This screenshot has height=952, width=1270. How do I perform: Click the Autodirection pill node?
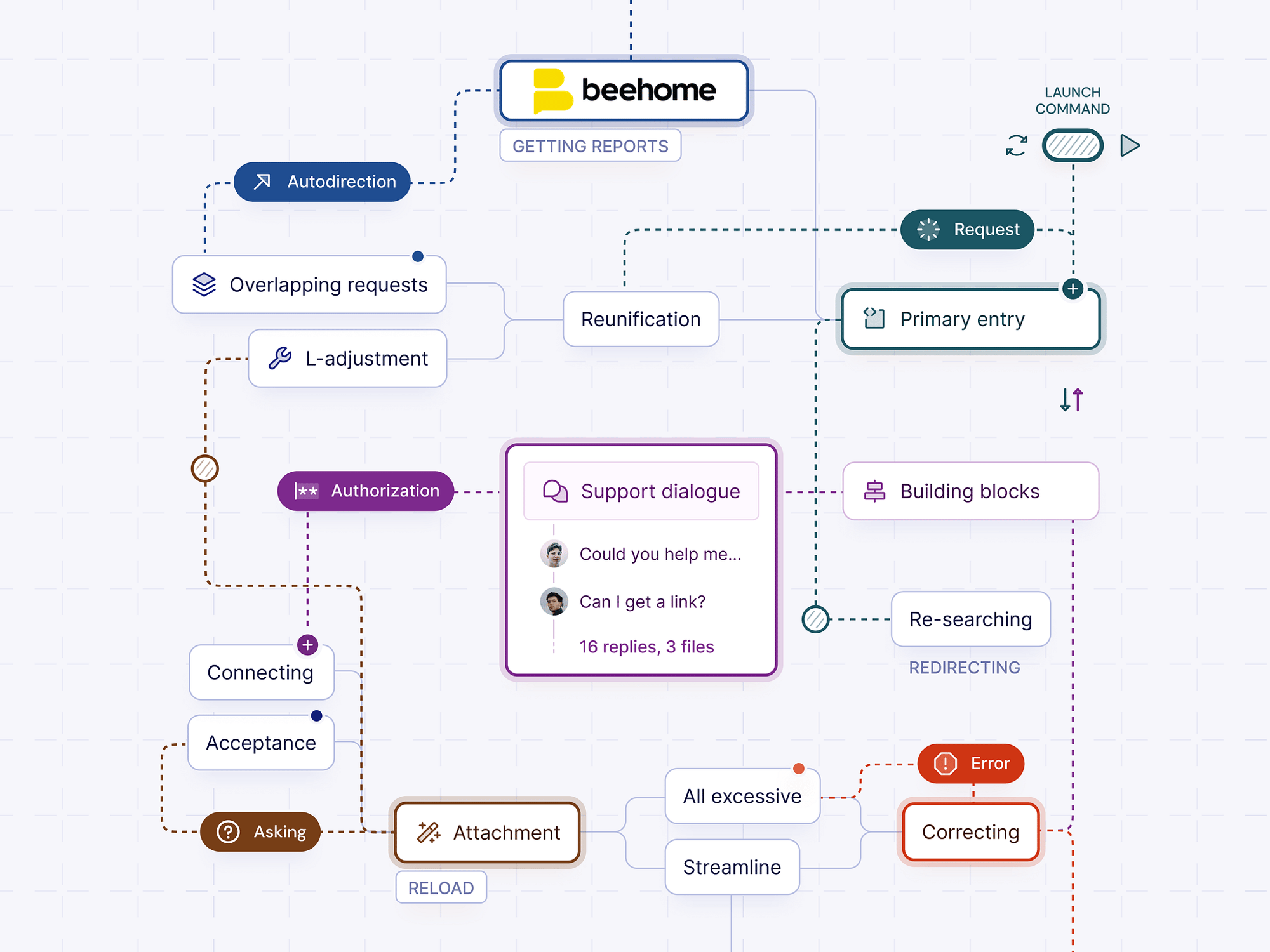pos(322,182)
